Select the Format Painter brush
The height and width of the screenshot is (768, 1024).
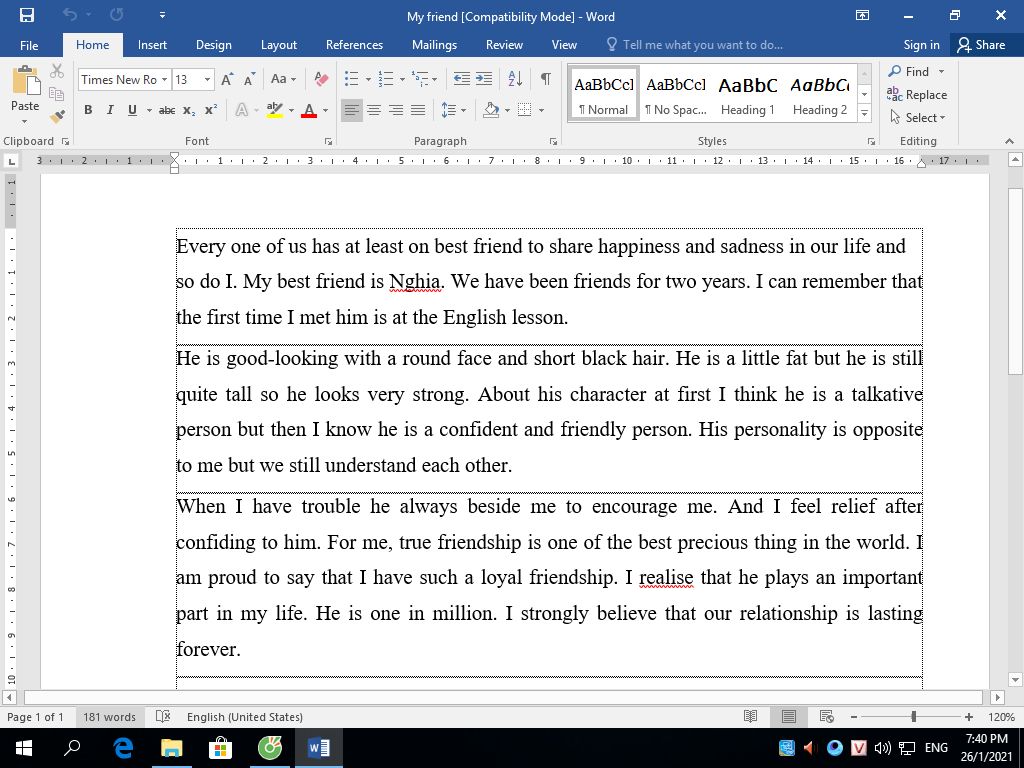(57, 116)
